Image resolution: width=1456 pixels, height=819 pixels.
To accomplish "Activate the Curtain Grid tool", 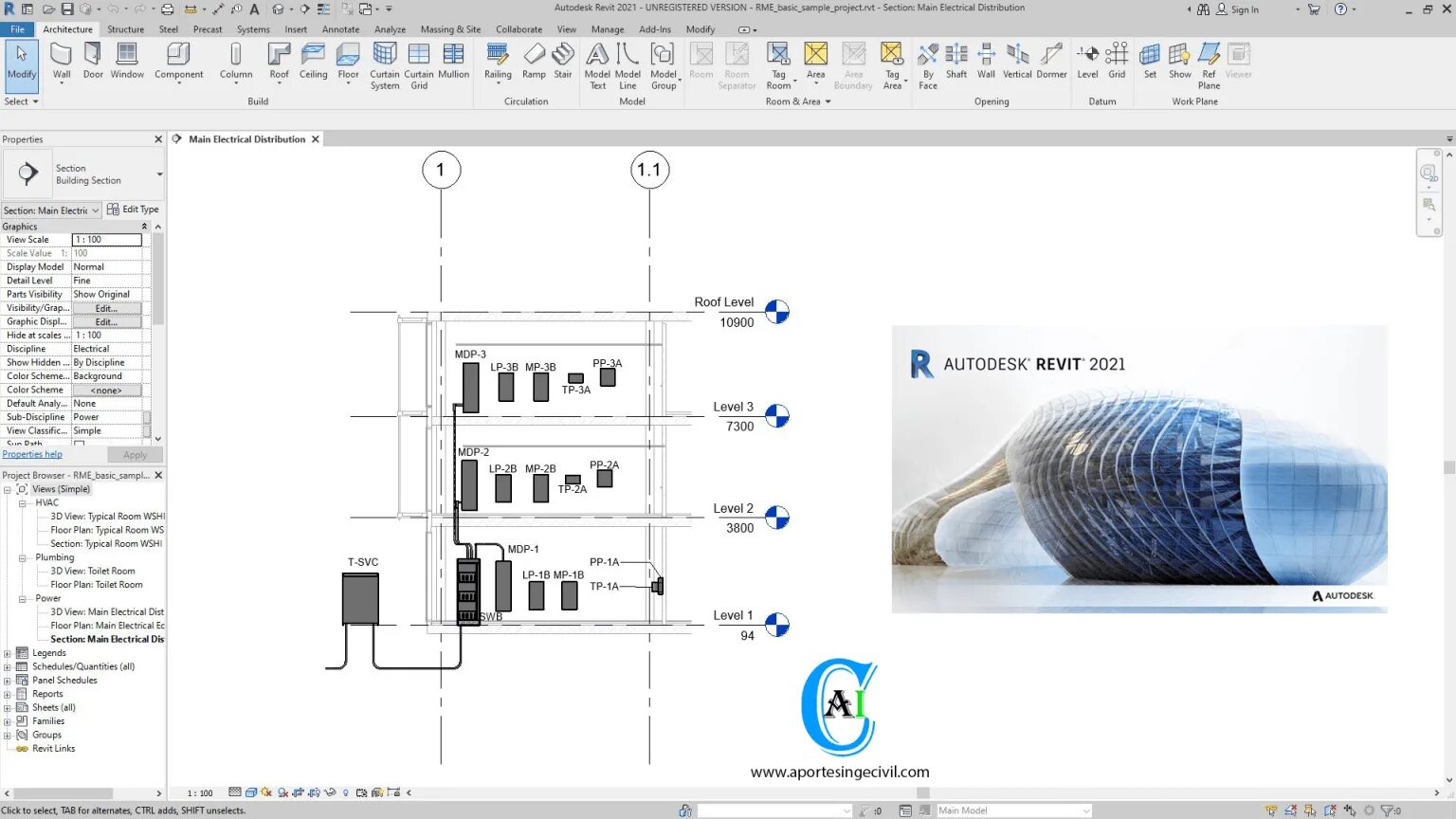I will (419, 66).
